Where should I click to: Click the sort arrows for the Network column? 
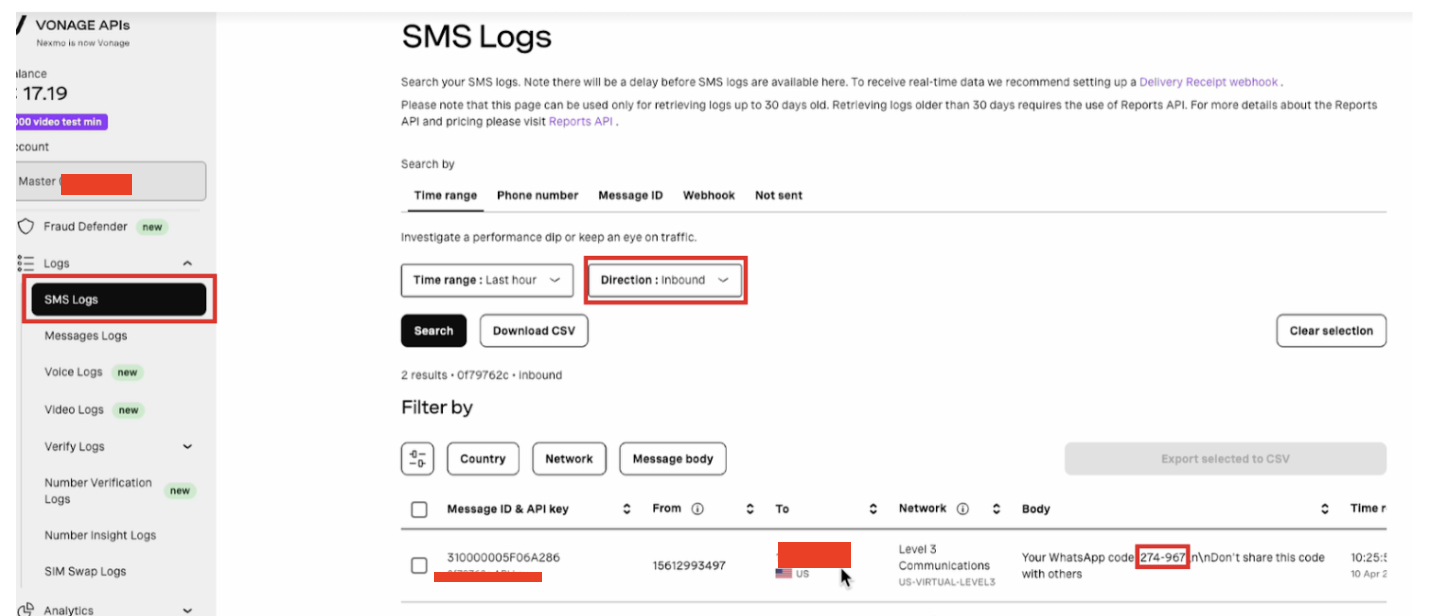click(996, 509)
